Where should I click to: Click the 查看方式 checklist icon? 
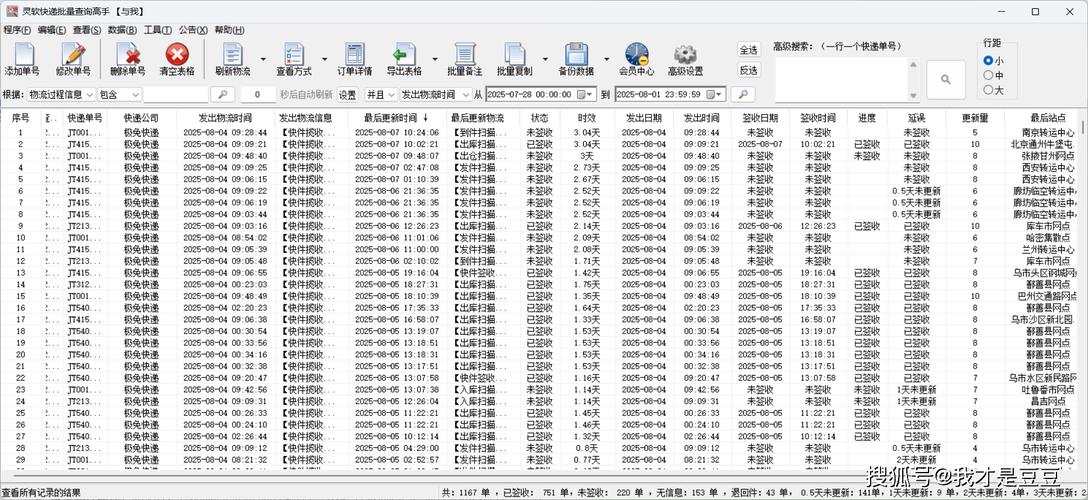pos(294,54)
